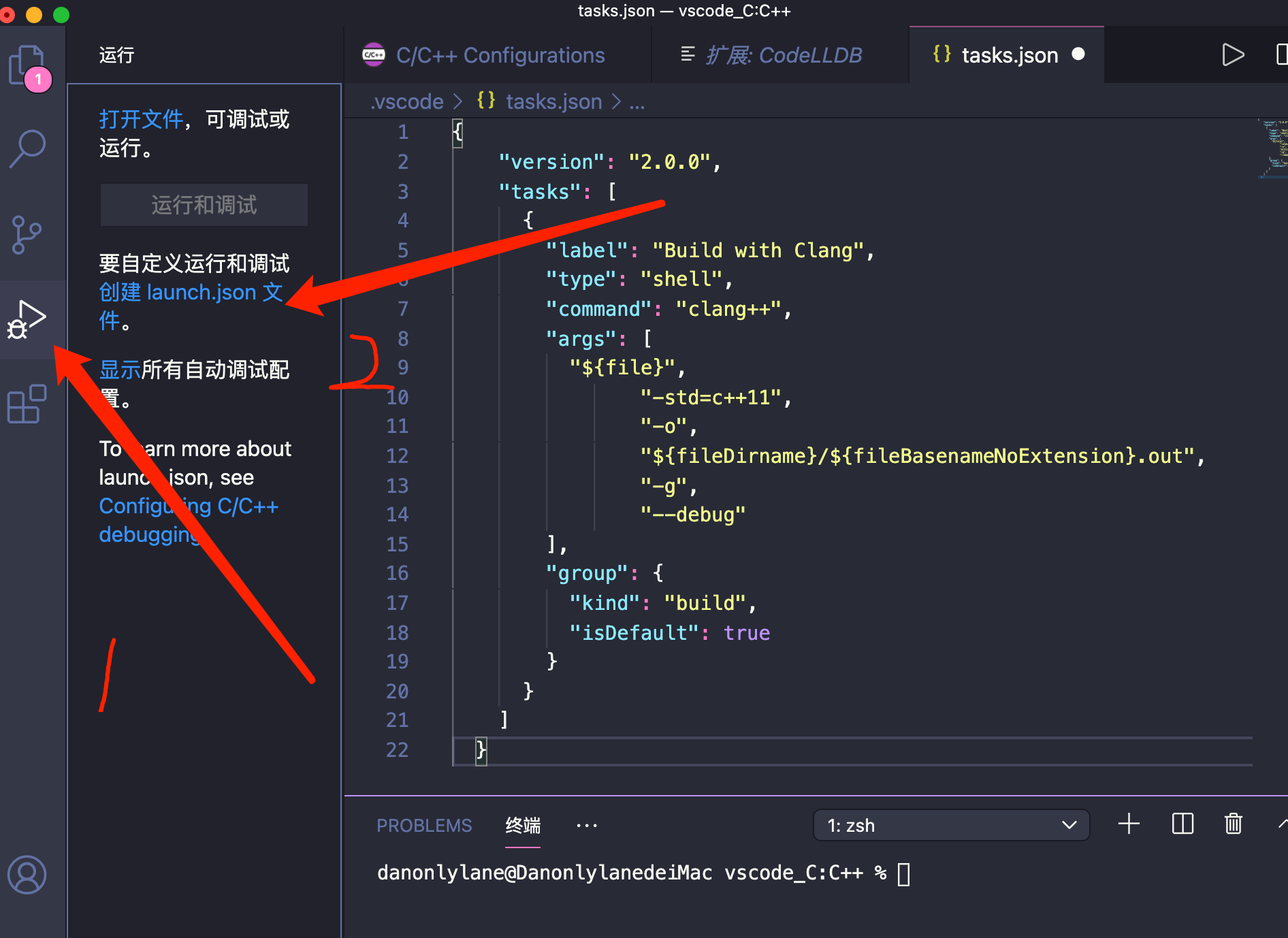Run the file using the play icon
The width and height of the screenshot is (1288, 938).
1233,54
